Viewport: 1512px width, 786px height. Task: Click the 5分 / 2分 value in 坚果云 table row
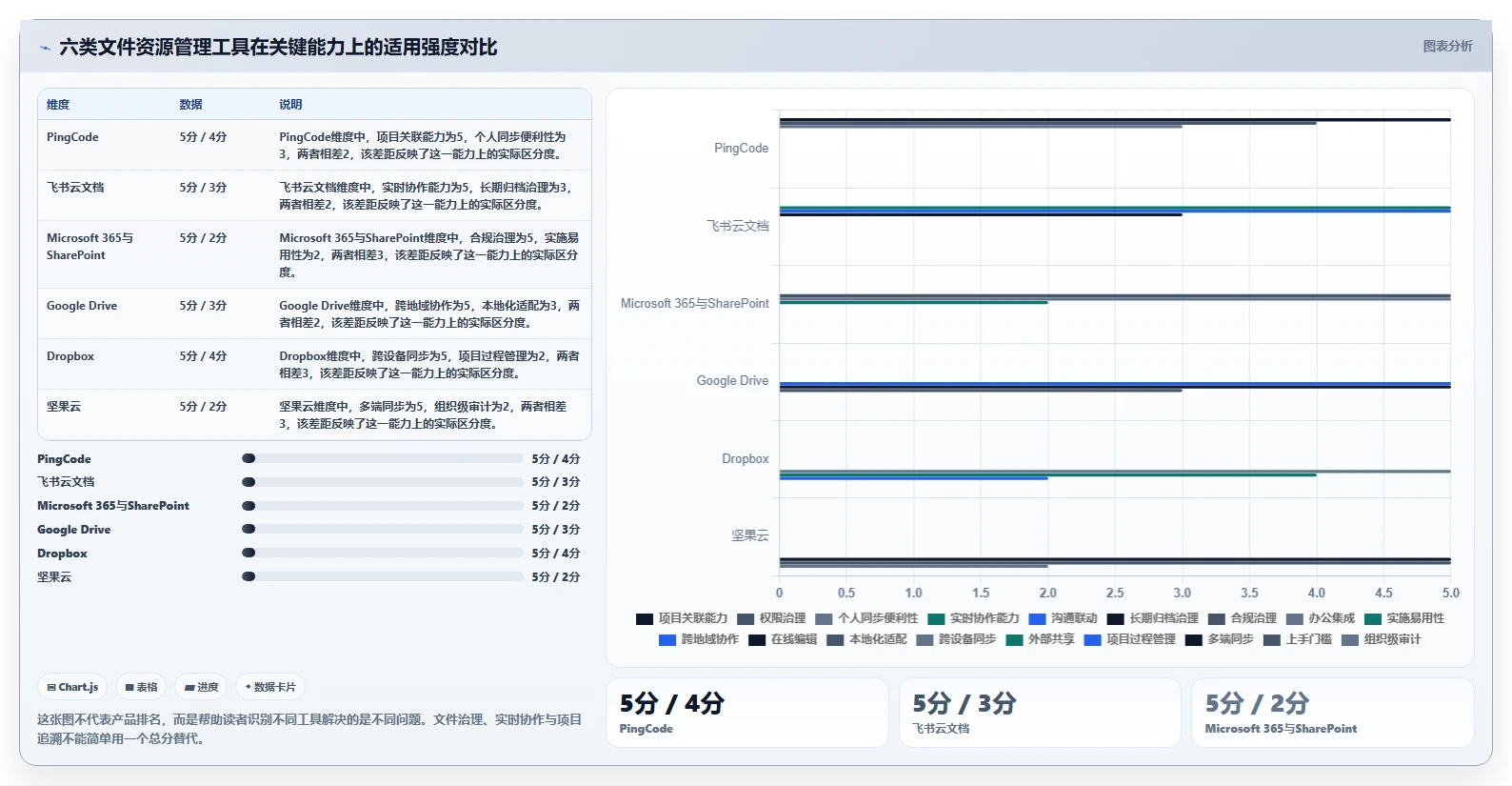[203, 407]
